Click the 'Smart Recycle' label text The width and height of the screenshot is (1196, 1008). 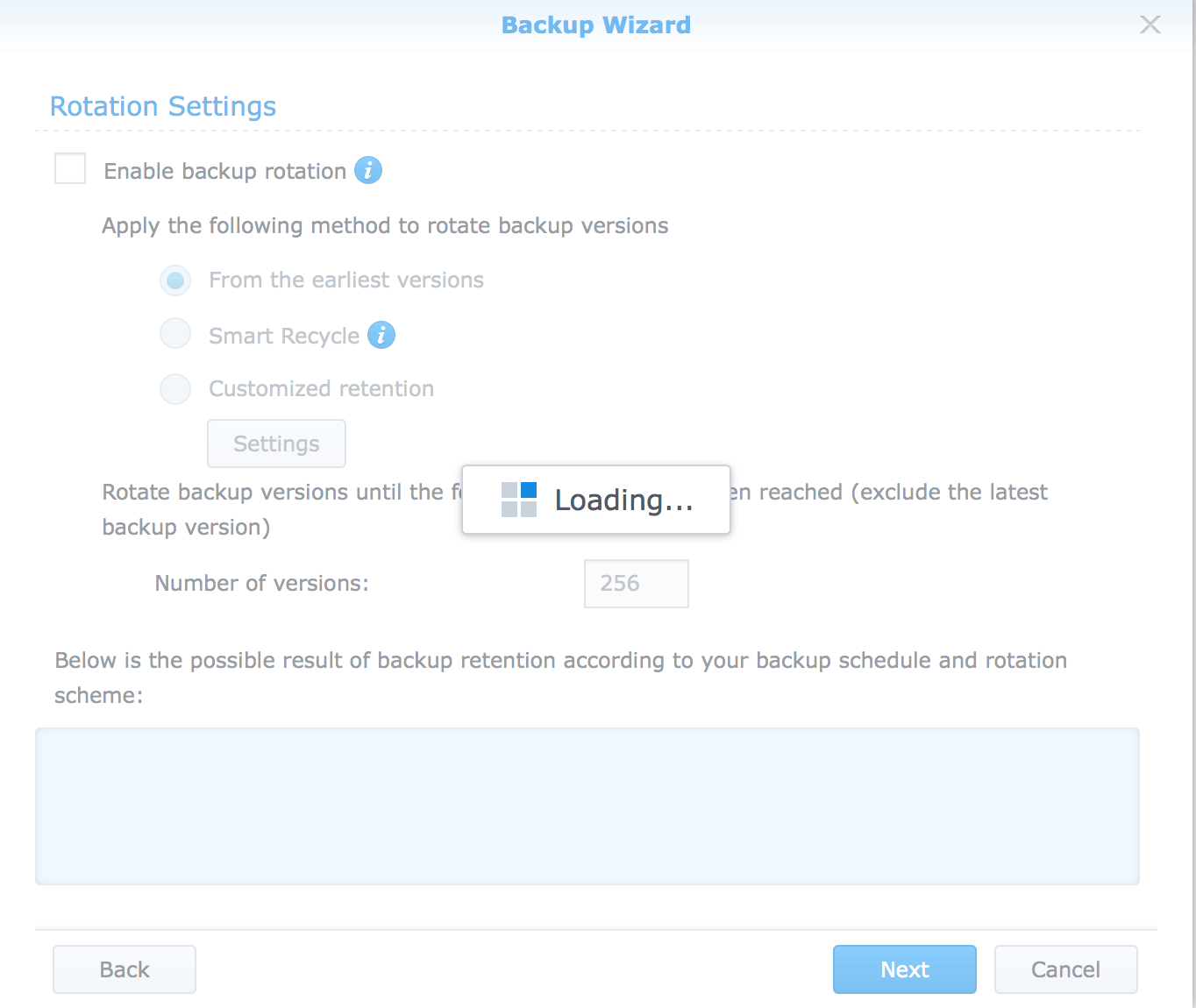284,336
